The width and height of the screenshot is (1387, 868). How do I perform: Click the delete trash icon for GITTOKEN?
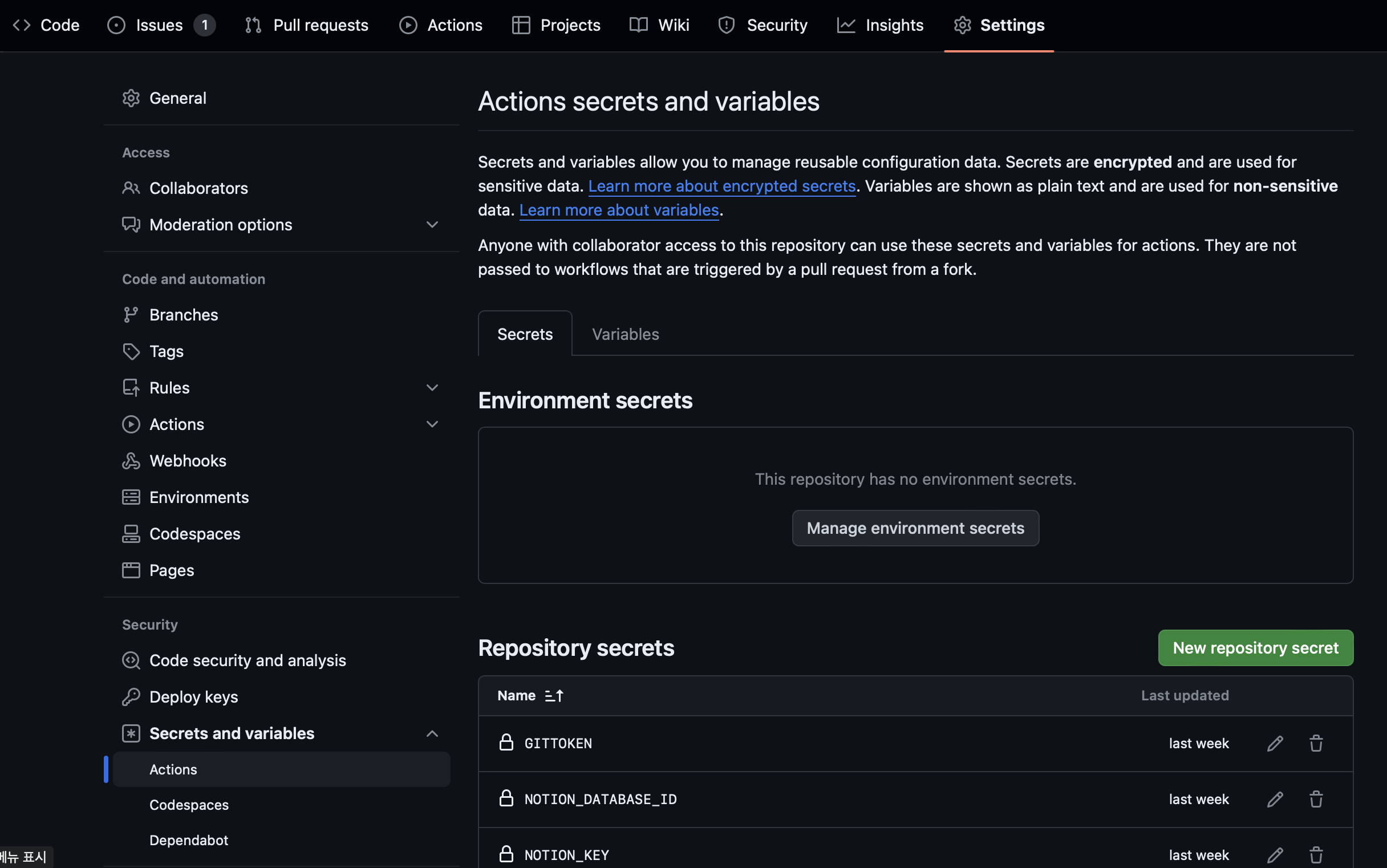1316,744
